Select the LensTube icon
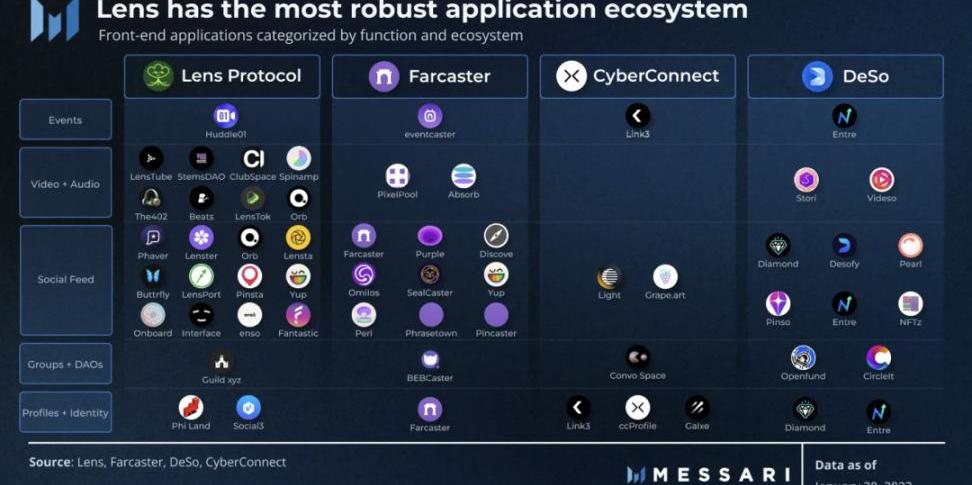This screenshot has height=485, width=972. [151, 158]
